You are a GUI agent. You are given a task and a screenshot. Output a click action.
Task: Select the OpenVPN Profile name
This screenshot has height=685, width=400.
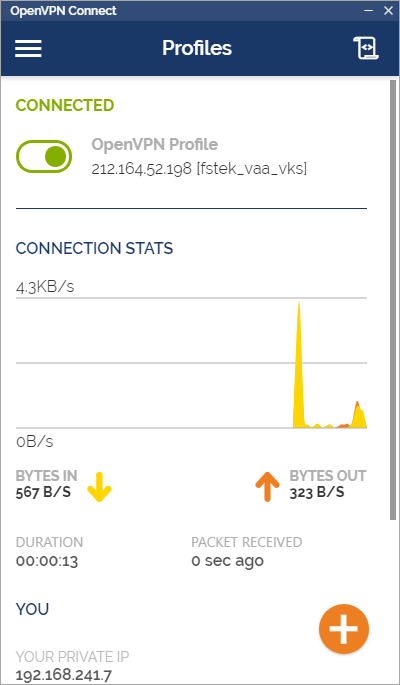(x=155, y=144)
